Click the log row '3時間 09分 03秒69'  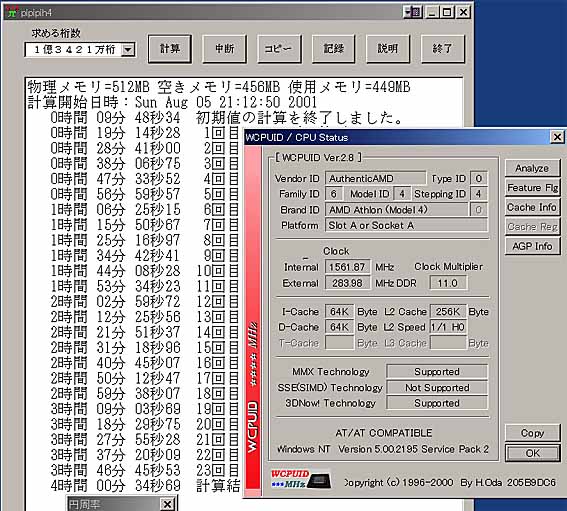pos(115,409)
